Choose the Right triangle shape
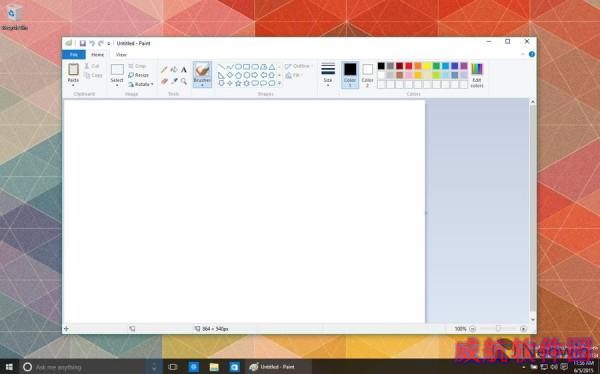Image resolution: width=600 pixels, height=374 pixels. (221, 75)
